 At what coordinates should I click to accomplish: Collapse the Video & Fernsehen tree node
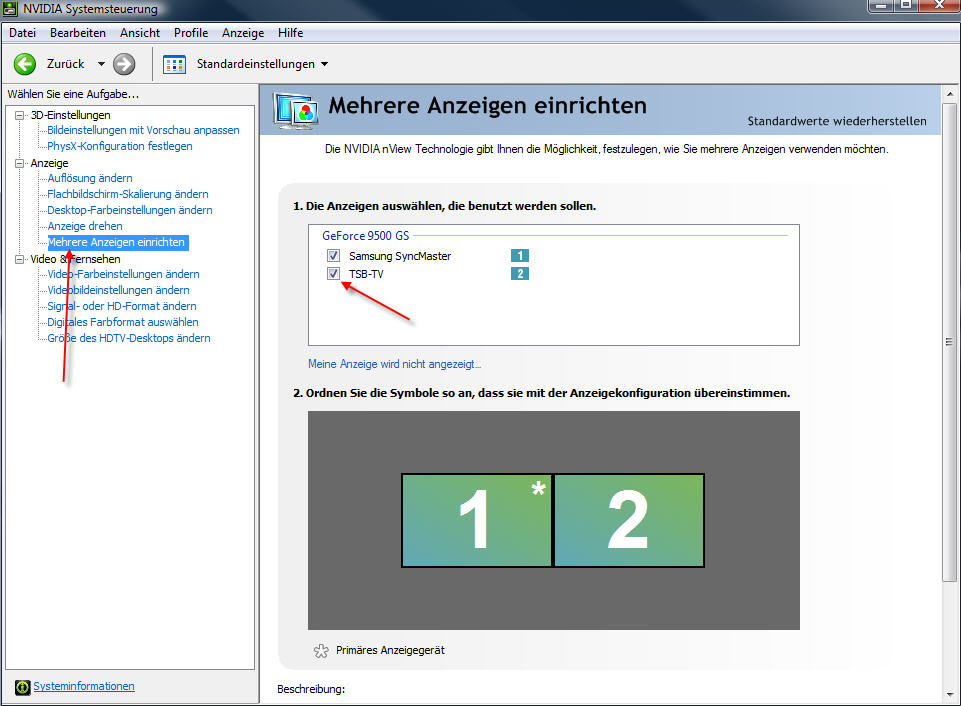pos(20,259)
